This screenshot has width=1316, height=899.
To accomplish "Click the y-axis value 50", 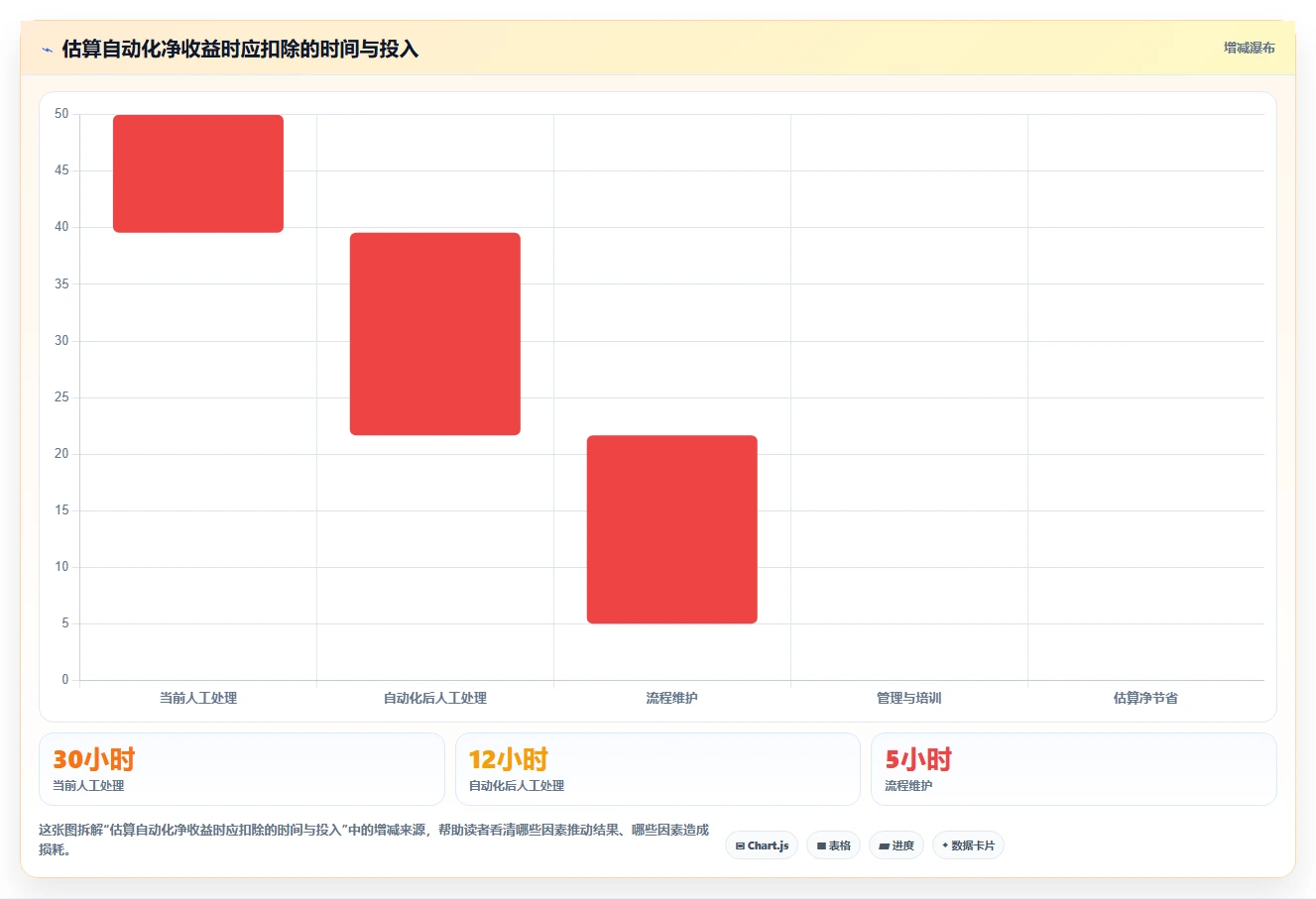I will (x=61, y=114).
